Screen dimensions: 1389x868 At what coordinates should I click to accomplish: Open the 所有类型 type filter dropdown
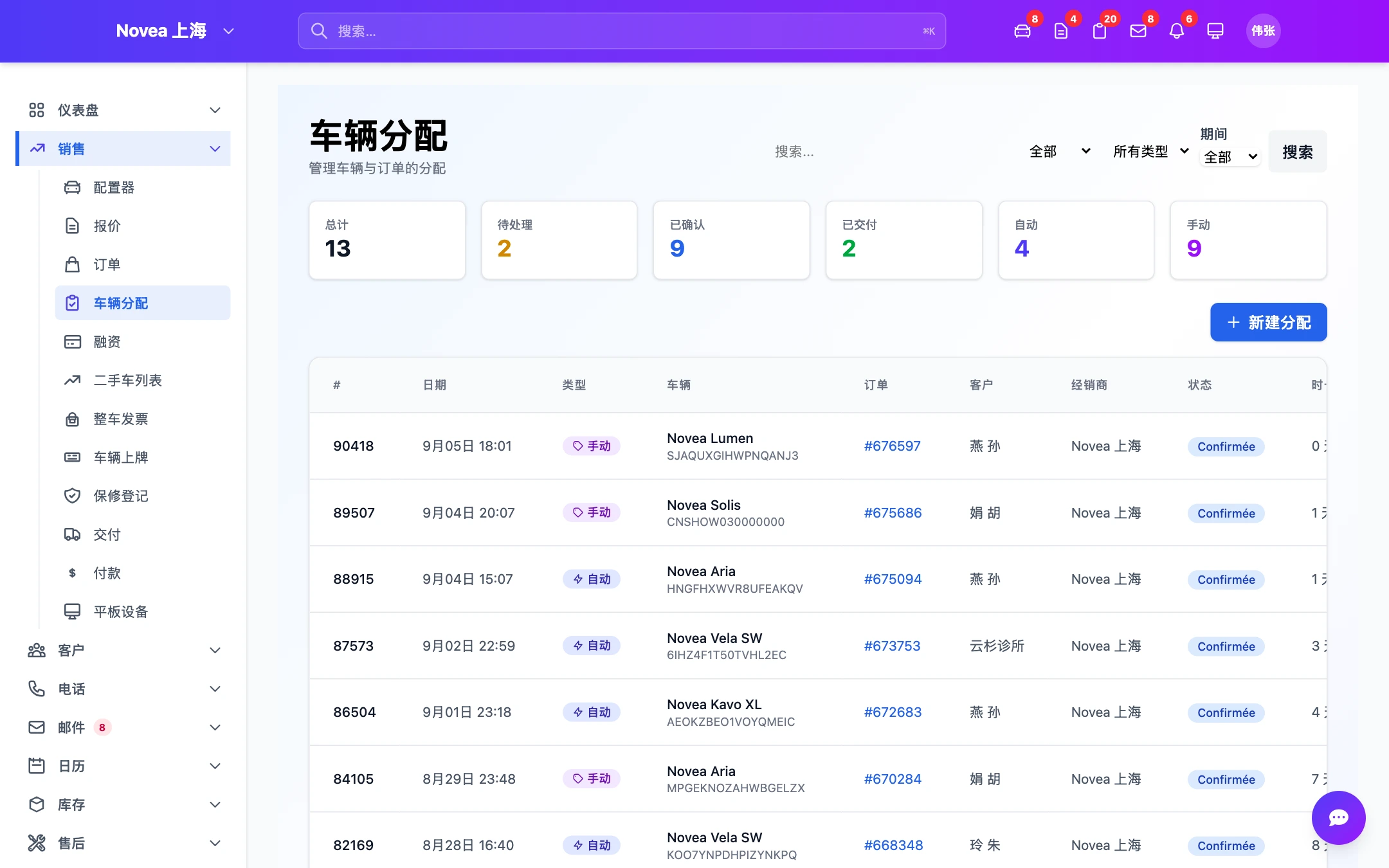point(1151,151)
